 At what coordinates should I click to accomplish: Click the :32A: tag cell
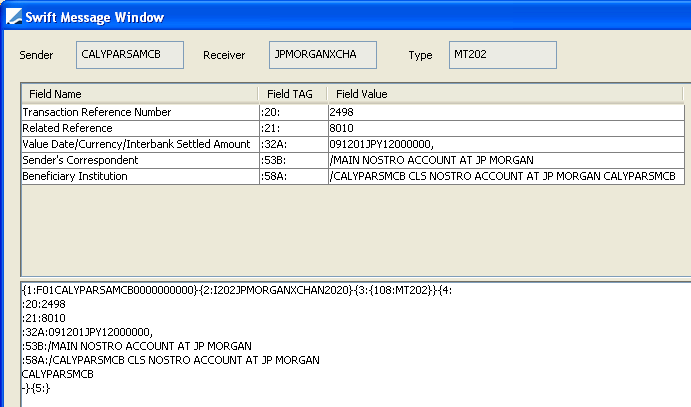click(x=294, y=144)
